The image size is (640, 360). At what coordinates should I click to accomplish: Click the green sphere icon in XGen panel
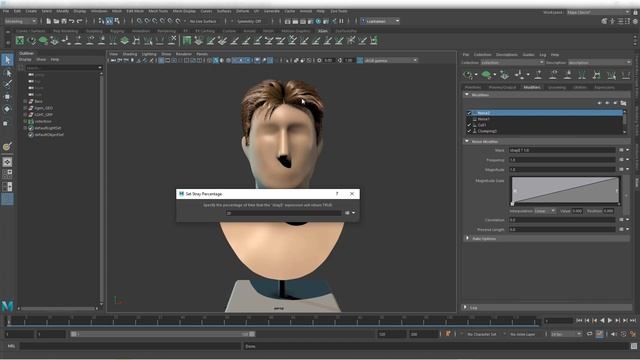point(486,75)
